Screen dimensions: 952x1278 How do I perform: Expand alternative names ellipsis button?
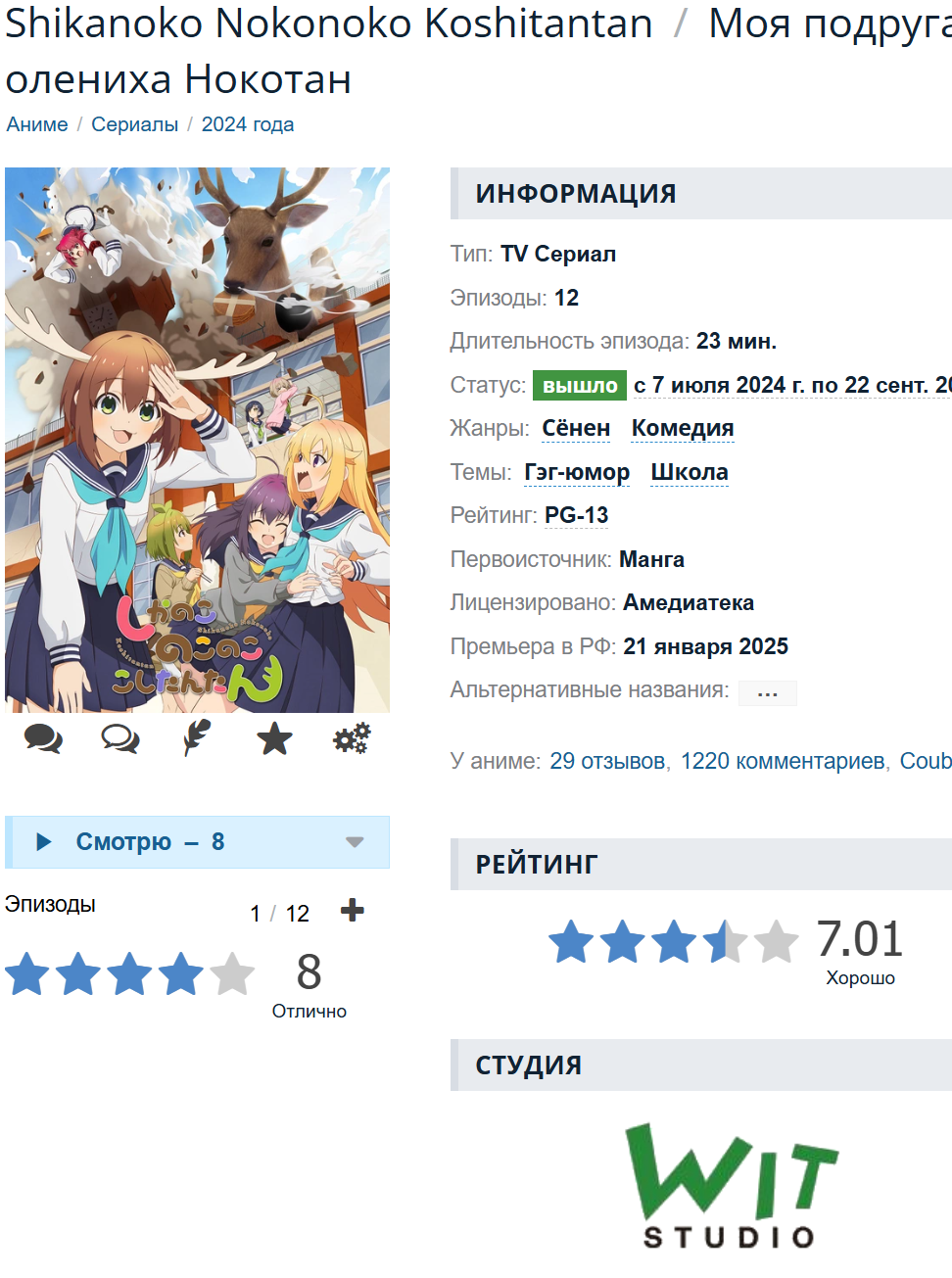click(x=767, y=693)
